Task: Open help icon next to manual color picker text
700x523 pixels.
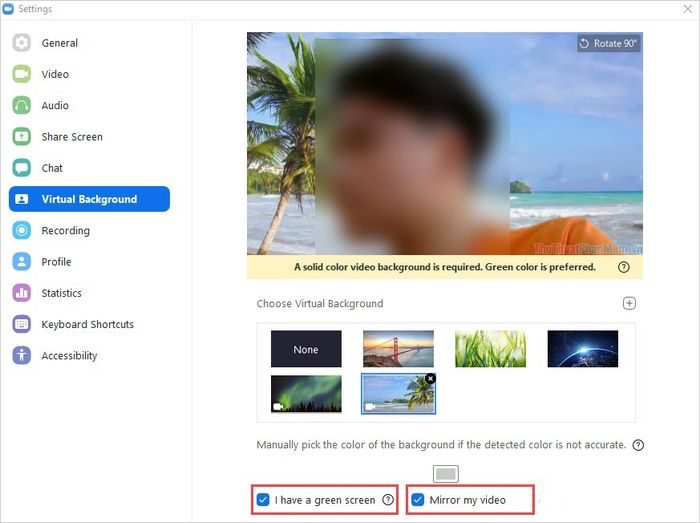Action: click(638, 445)
